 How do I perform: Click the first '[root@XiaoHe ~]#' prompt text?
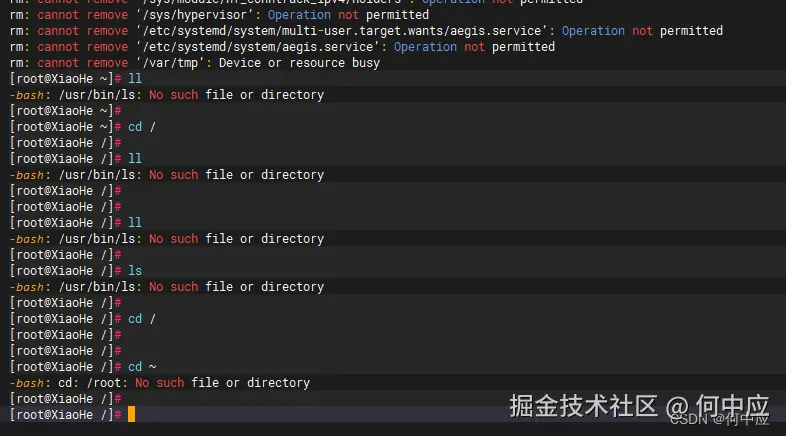click(x=65, y=78)
